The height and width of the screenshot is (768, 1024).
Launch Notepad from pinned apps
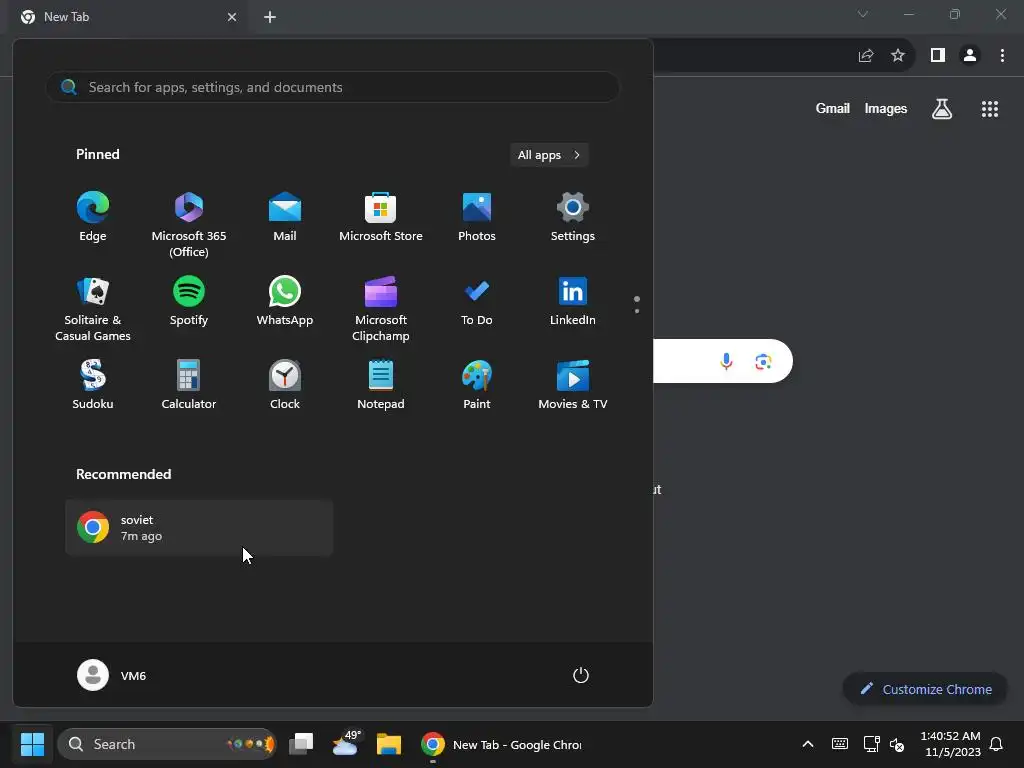pyautogui.click(x=381, y=385)
